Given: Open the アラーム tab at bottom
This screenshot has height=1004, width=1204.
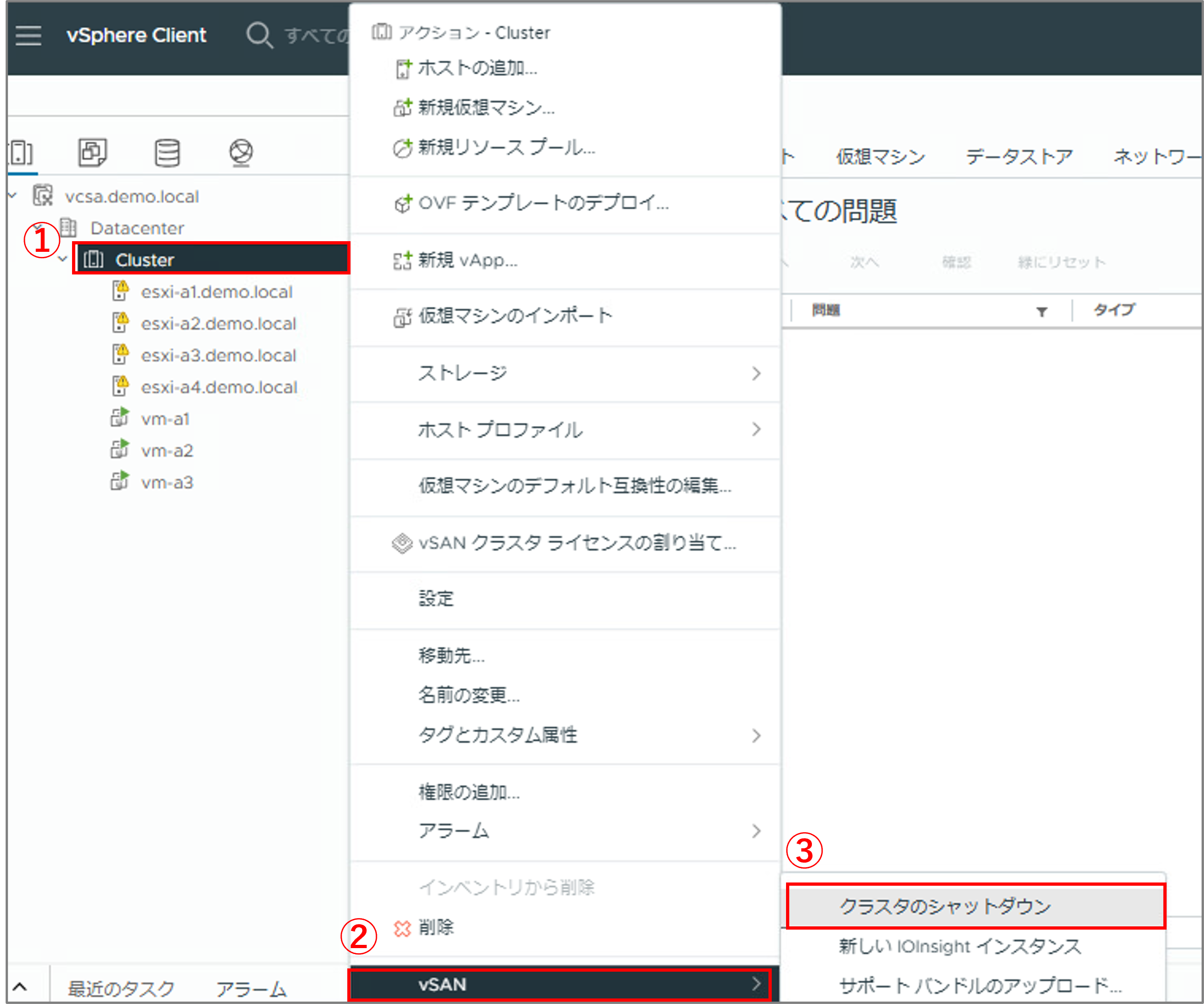Looking at the screenshot, I should [x=251, y=988].
